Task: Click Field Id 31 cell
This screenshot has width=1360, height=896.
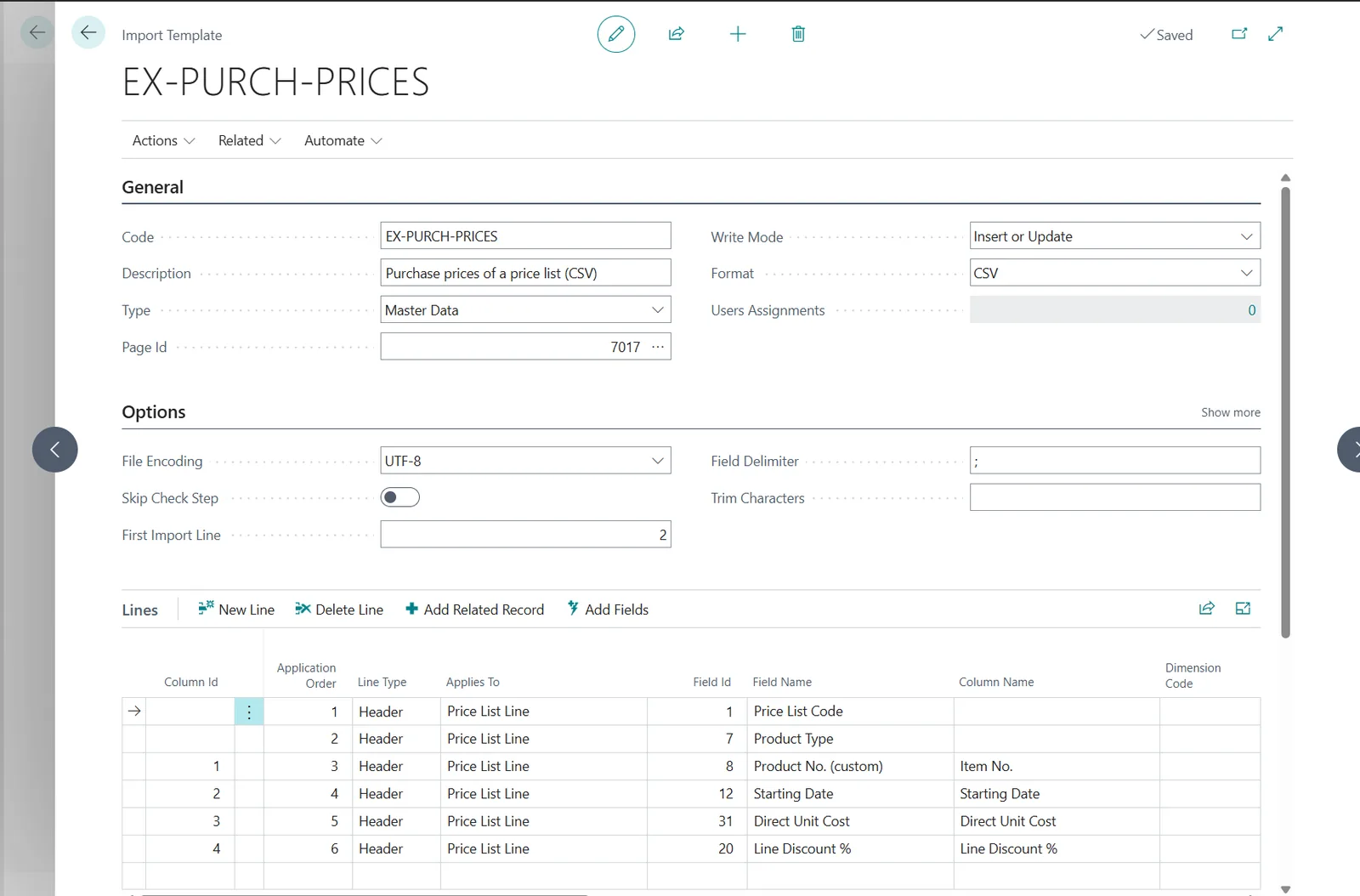Action: click(697, 821)
